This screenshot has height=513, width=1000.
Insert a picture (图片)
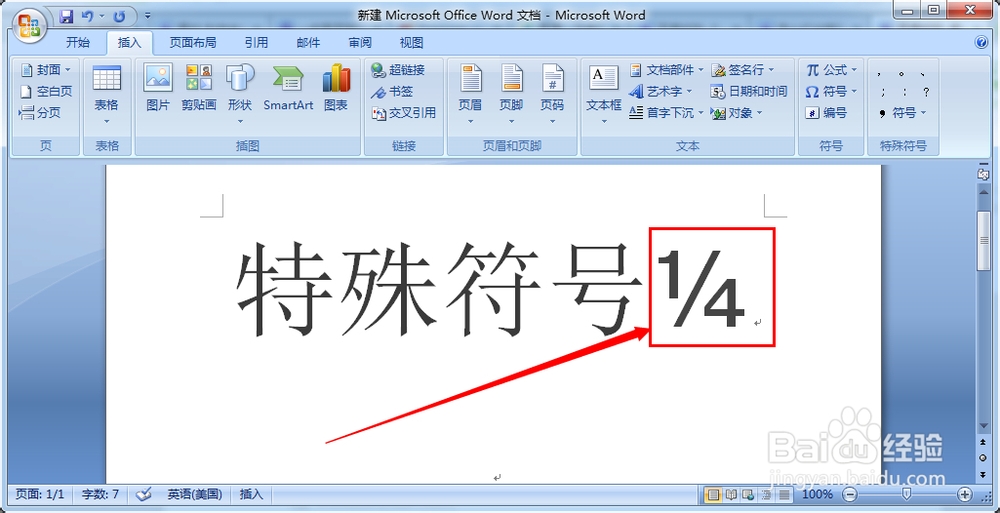pyautogui.click(x=158, y=88)
